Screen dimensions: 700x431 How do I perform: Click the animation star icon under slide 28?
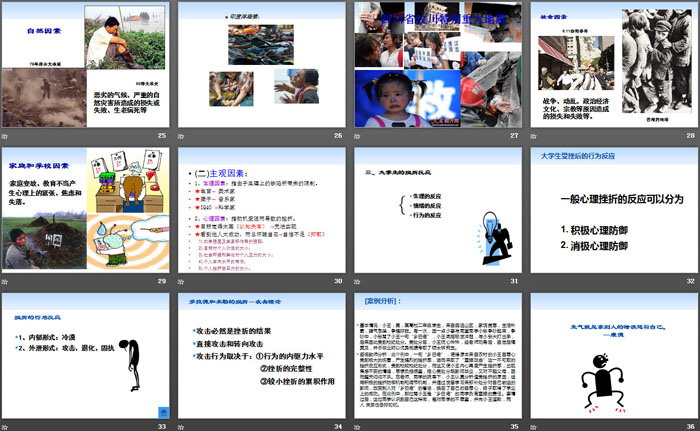[x=533, y=136]
